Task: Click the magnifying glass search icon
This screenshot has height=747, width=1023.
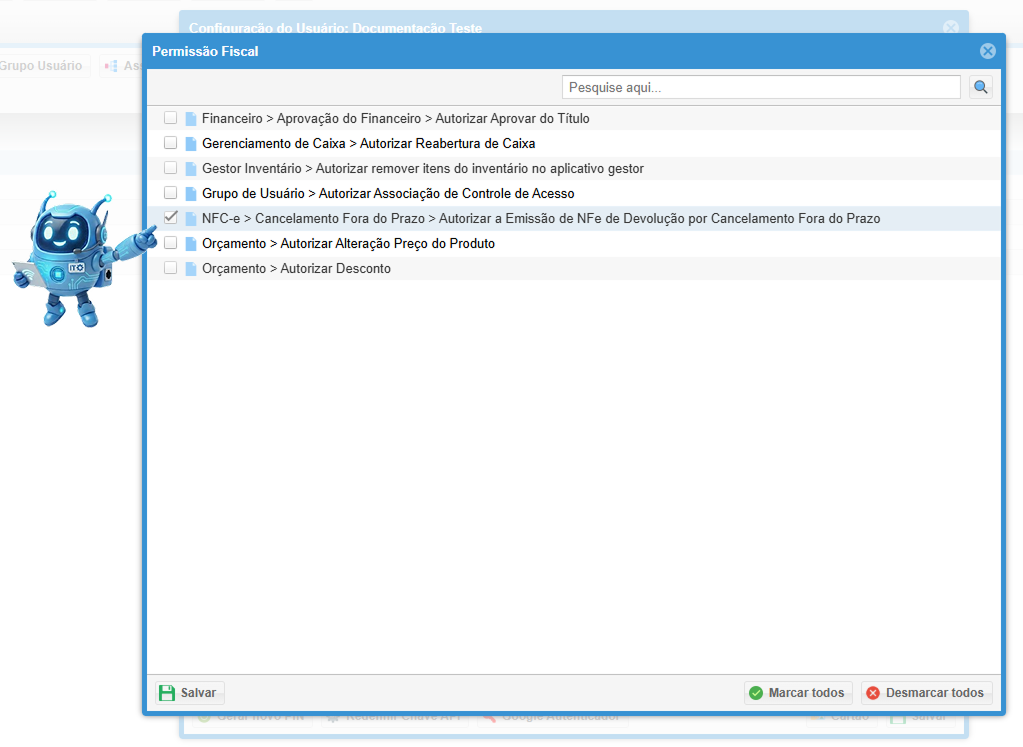Action: (x=980, y=88)
